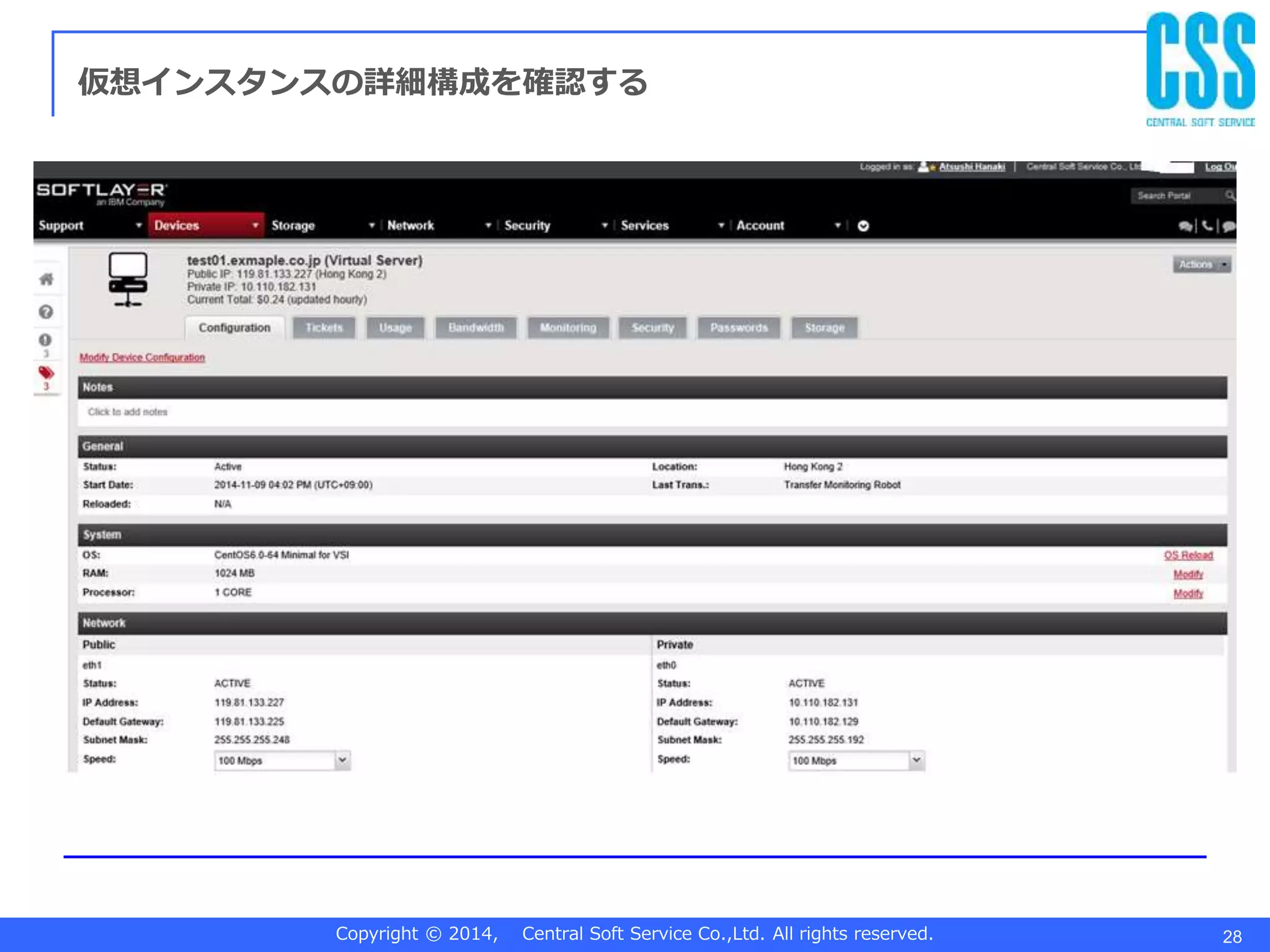The height and width of the screenshot is (952, 1270).
Task: Click the private subnet mask 255.255.255.192
Action: tap(826, 740)
